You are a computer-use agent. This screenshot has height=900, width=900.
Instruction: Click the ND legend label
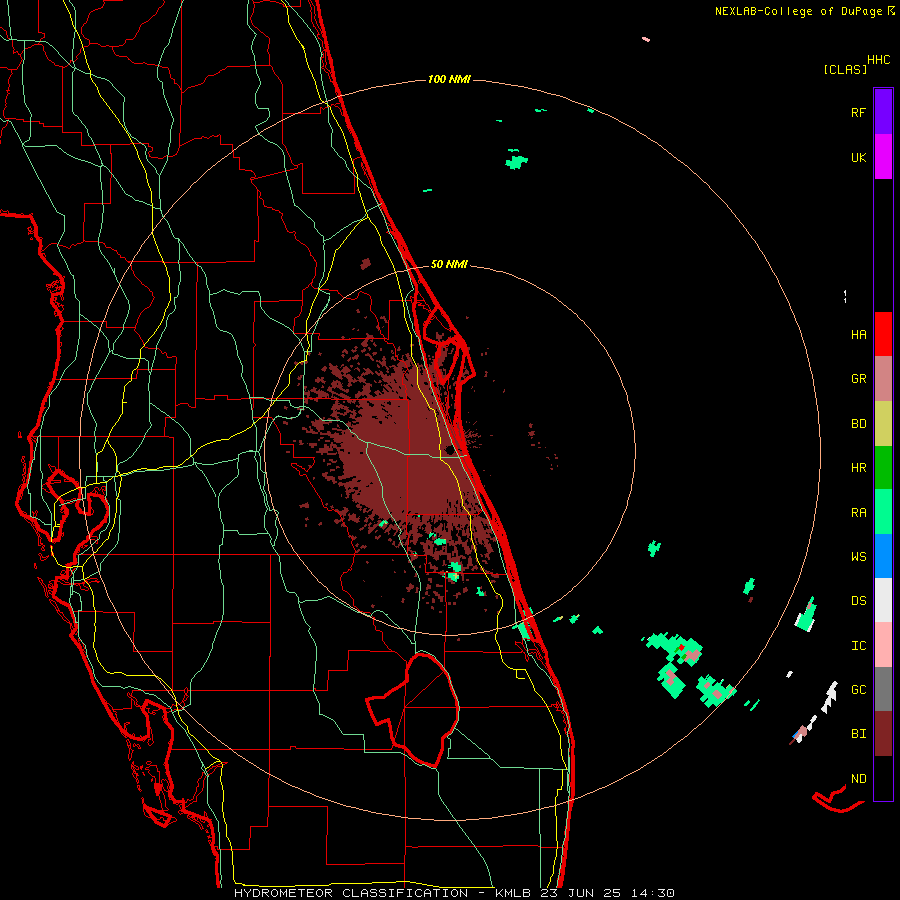click(858, 779)
